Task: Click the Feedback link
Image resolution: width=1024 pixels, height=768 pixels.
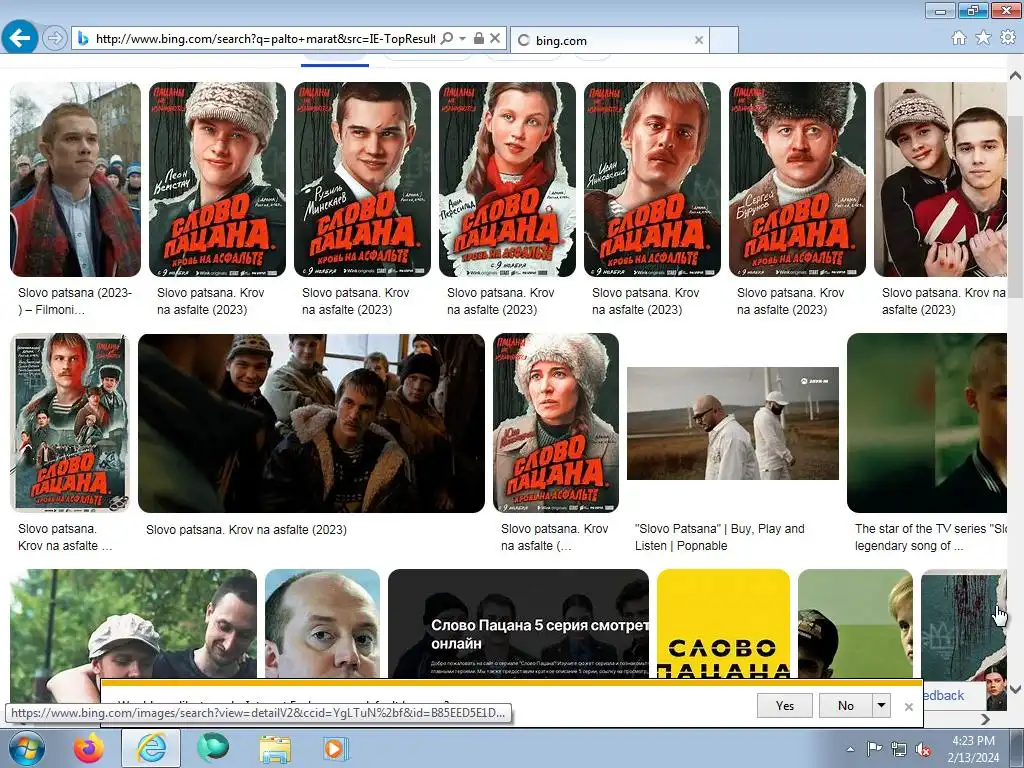Action: (x=944, y=696)
